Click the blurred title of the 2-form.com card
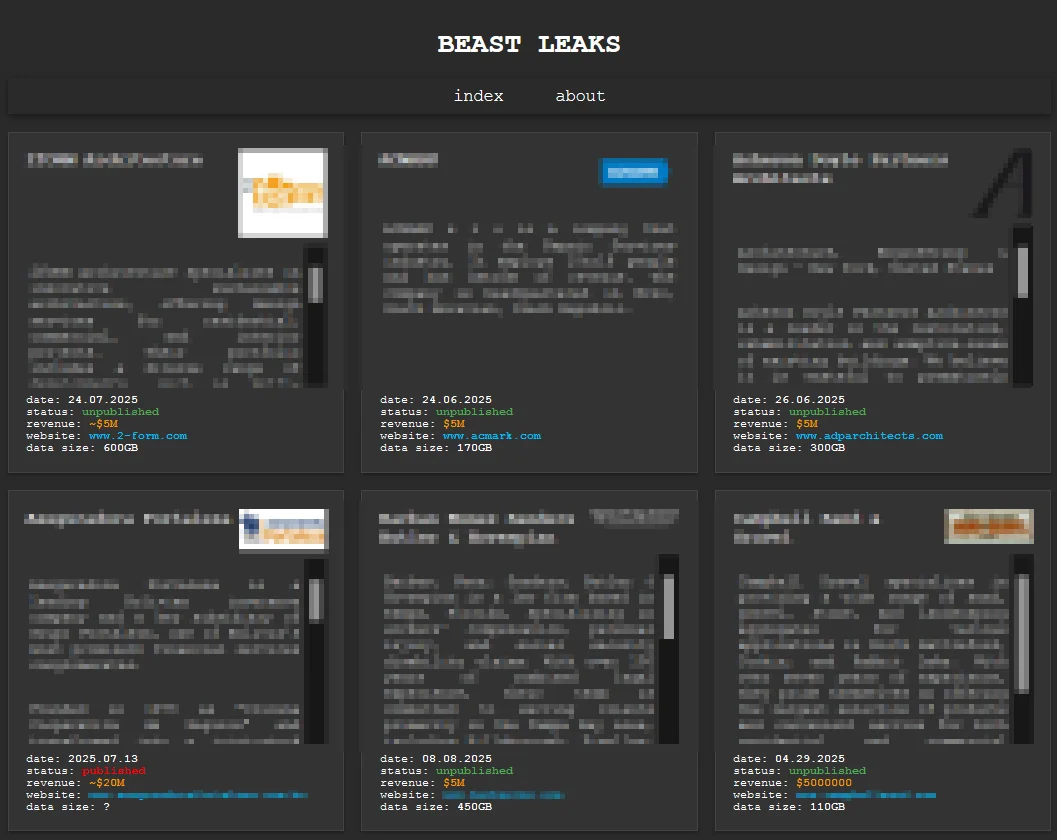This screenshot has width=1057, height=840. pyautogui.click(x=115, y=160)
